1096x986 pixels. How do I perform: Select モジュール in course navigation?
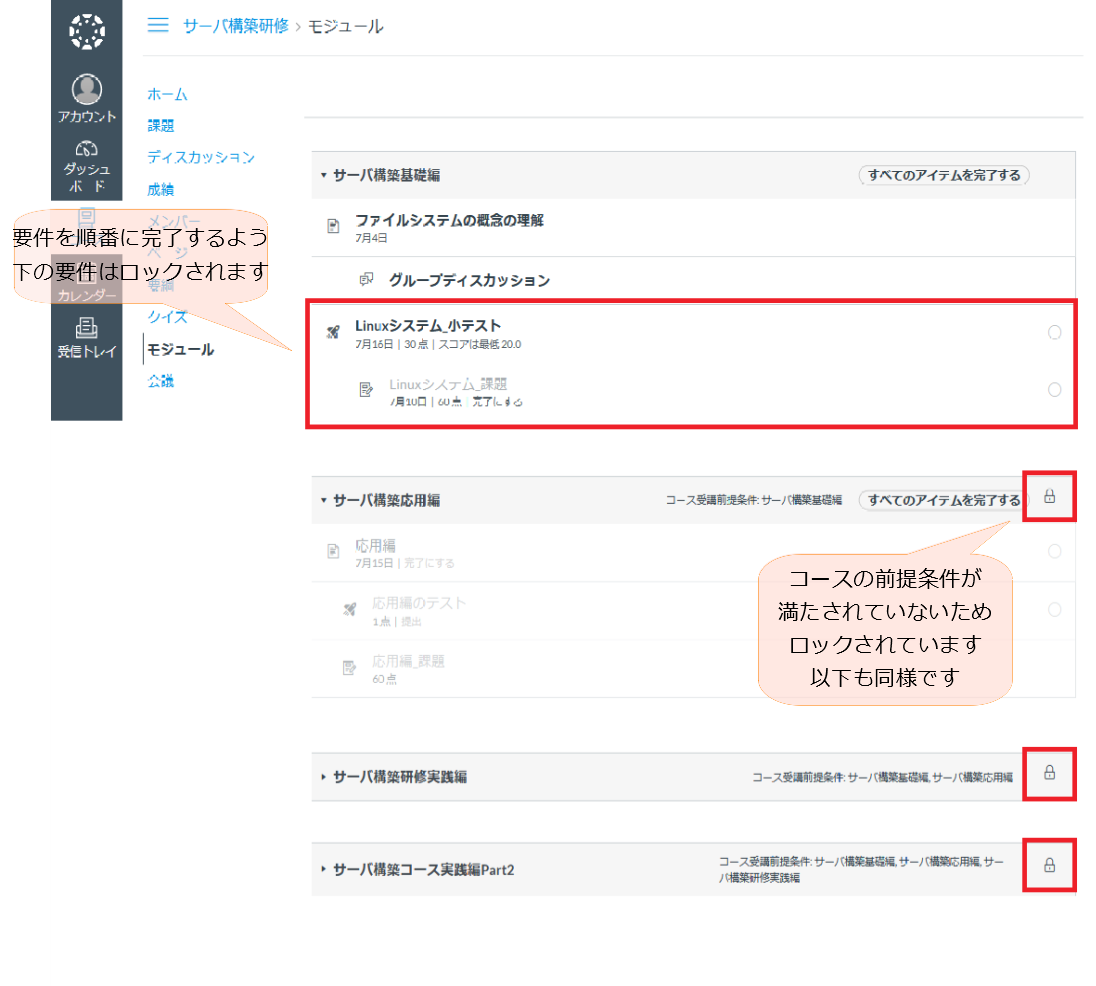pyautogui.click(x=180, y=349)
